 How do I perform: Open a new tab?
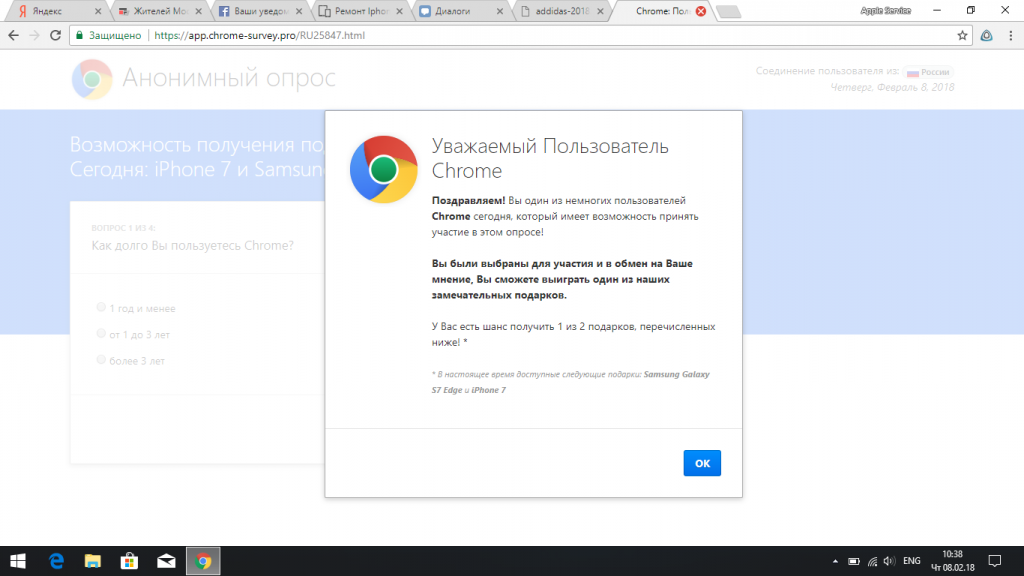coord(728,12)
